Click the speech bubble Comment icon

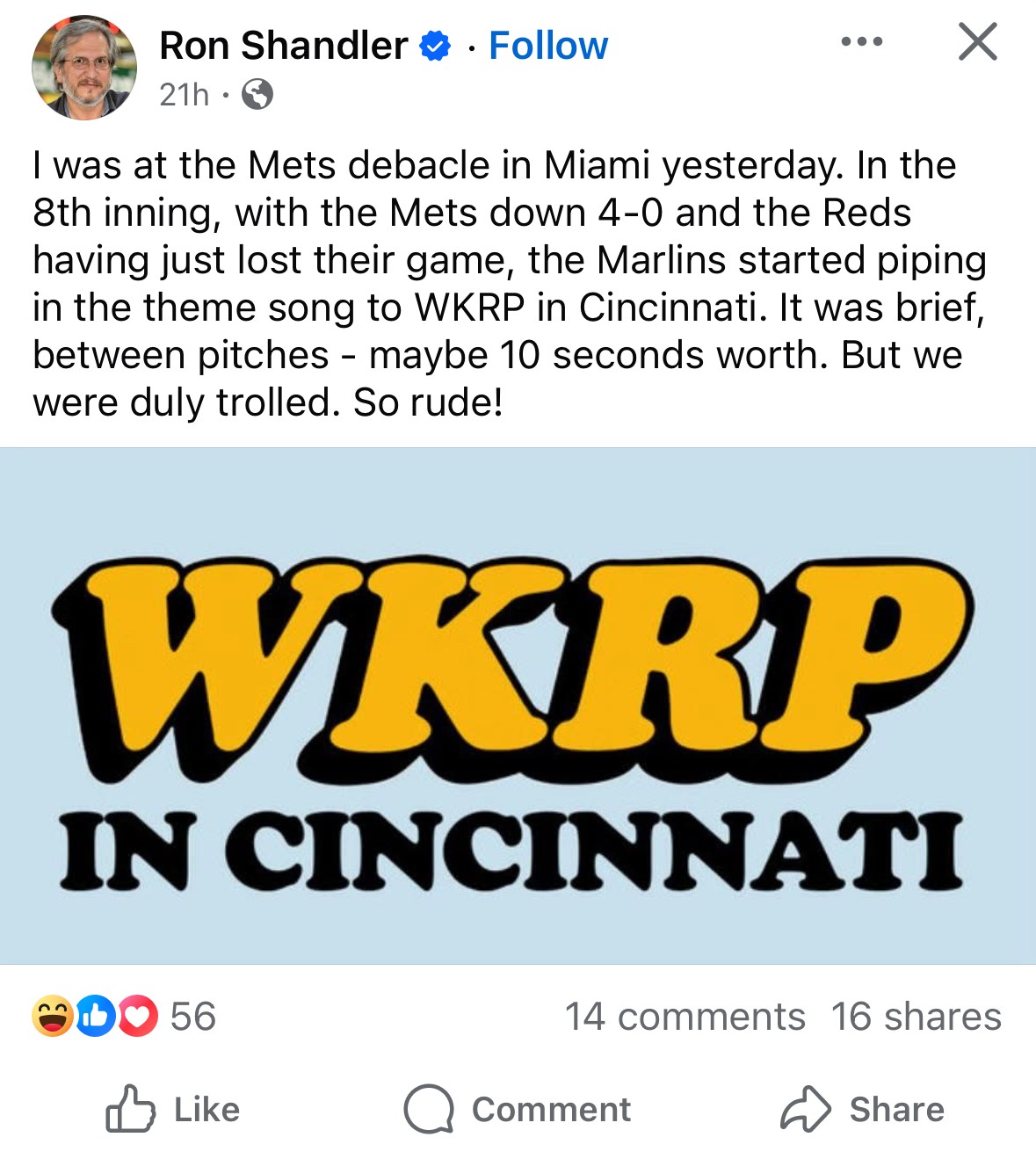(429, 1109)
